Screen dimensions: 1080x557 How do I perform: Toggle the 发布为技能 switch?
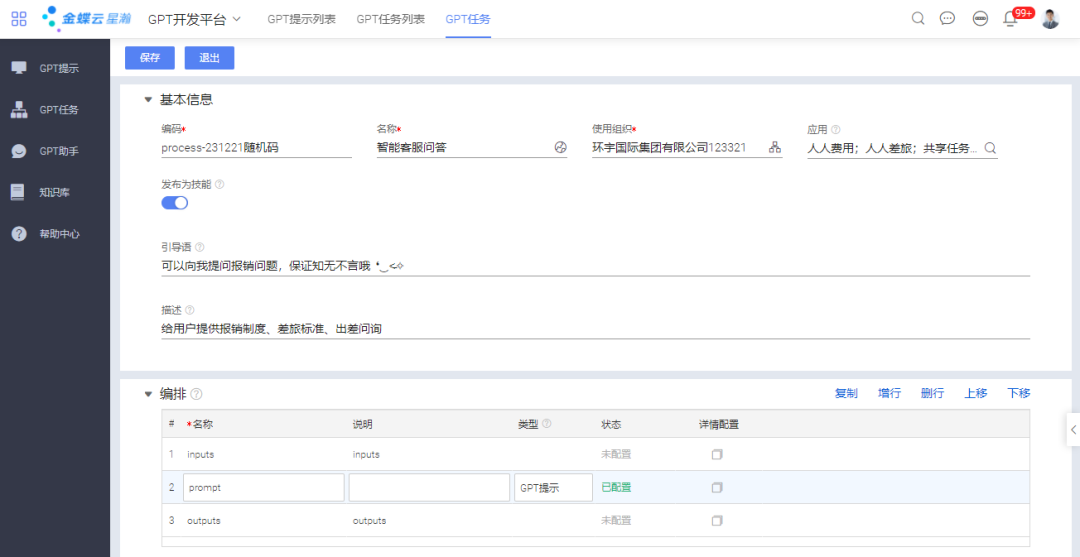tap(174, 202)
